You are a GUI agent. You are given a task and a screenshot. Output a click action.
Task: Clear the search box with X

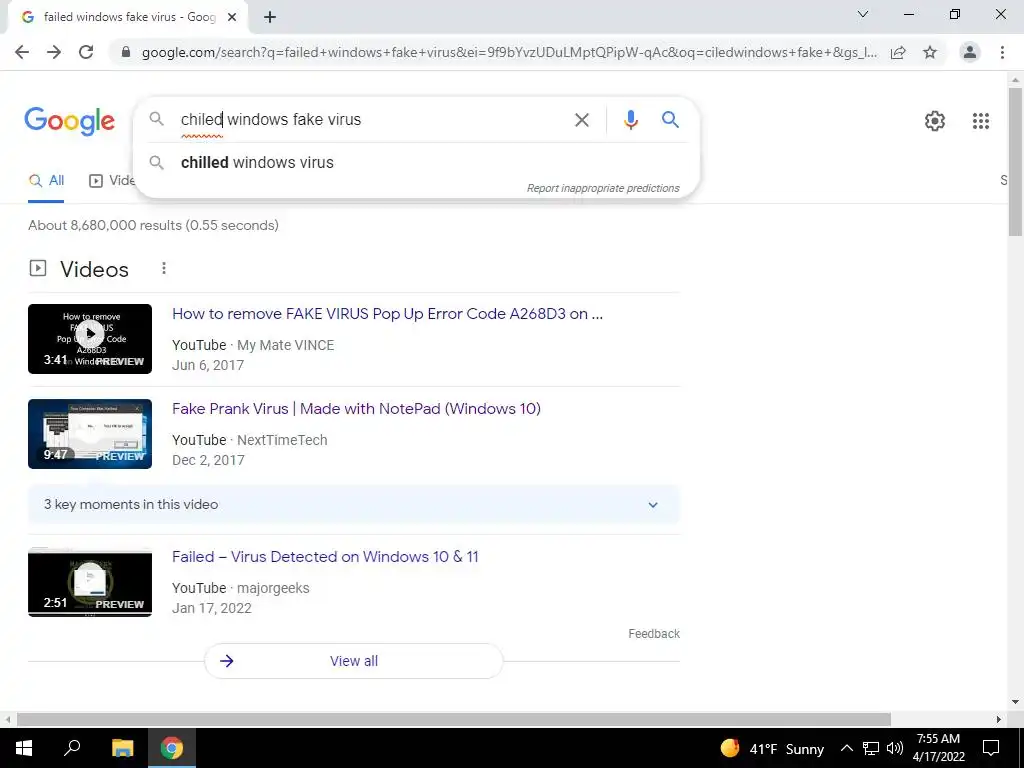(582, 120)
